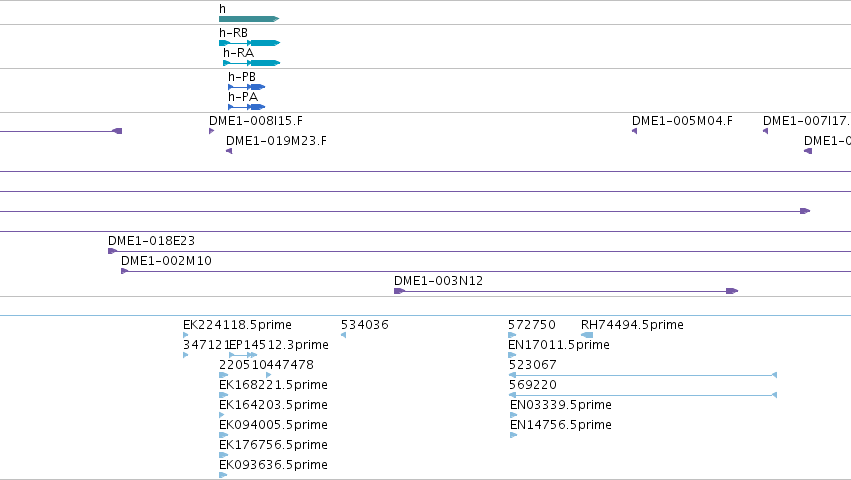Image resolution: width=851 pixels, height=480 pixels.
Task: Select the h gene feature bar
Action: pyautogui.click(x=249, y=19)
